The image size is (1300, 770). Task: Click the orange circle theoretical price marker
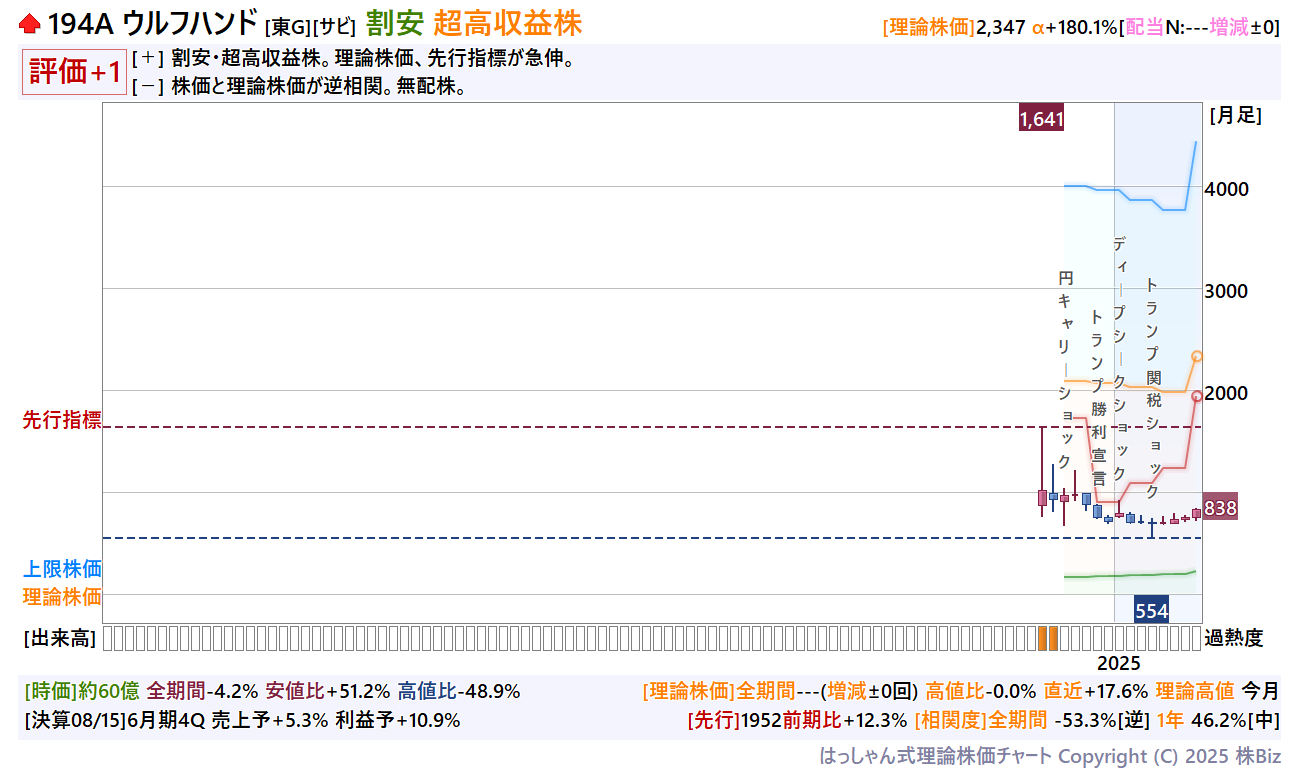tap(1197, 356)
